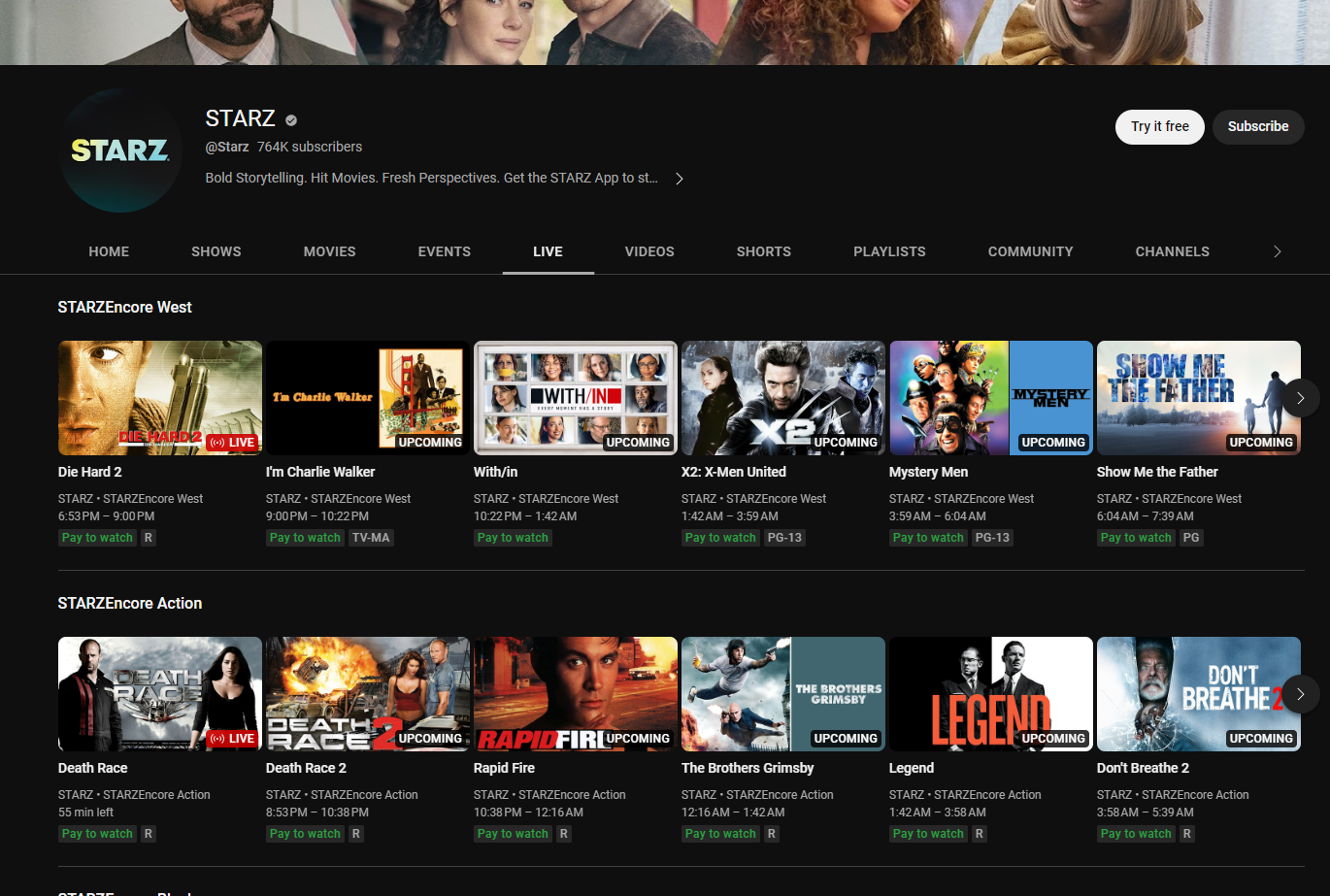This screenshot has height=896, width=1330.
Task: Go to the SHORTS tab
Action: point(764,251)
